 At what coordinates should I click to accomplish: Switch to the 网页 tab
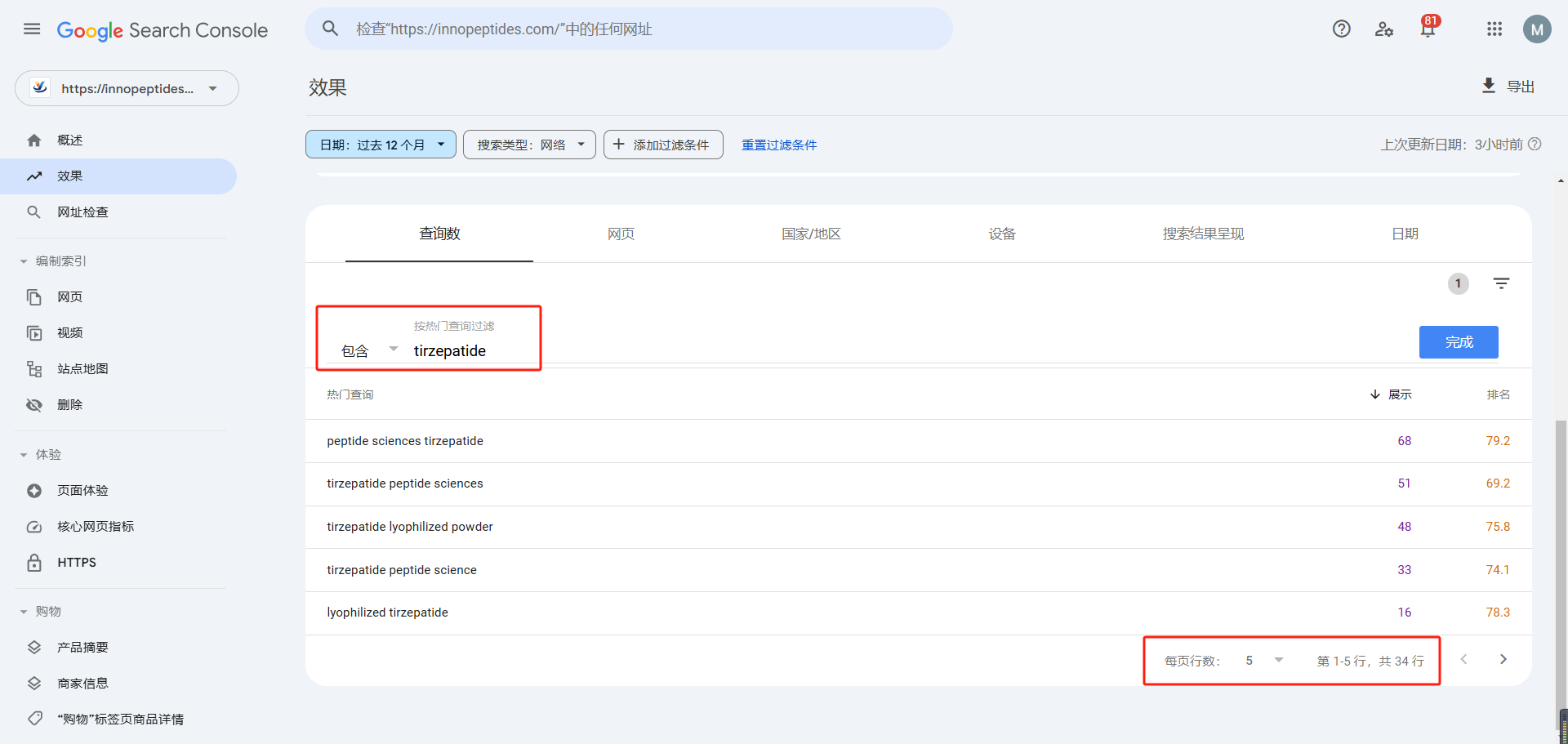621,234
